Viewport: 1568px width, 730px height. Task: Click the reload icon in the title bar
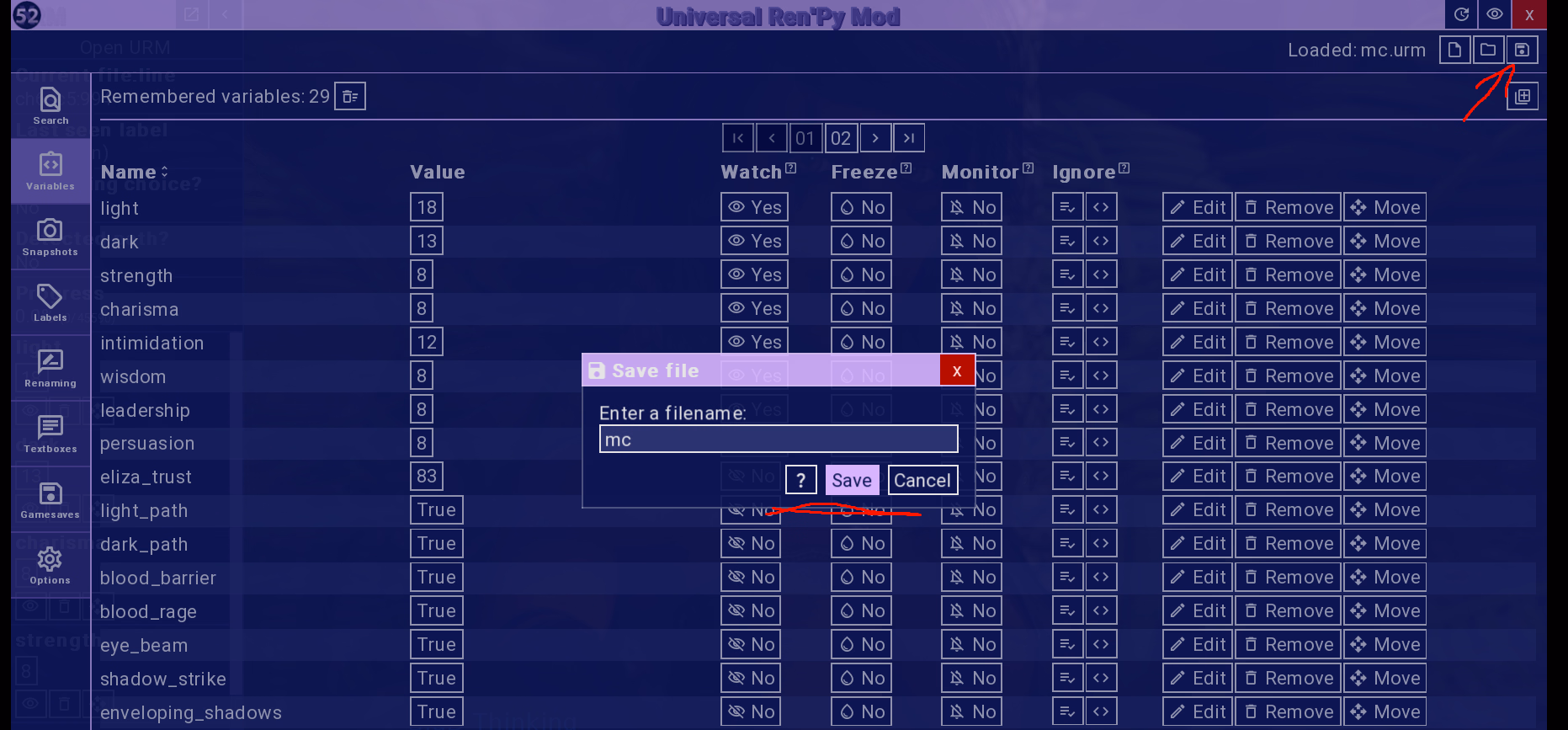coord(1461,14)
